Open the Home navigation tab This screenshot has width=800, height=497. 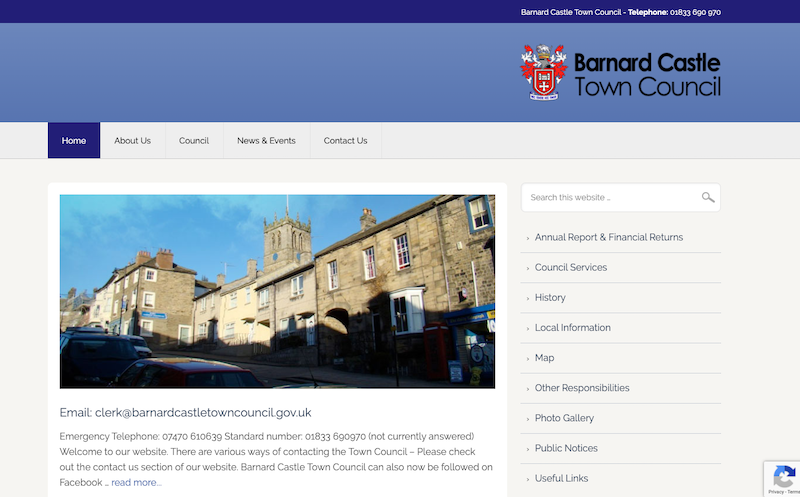(x=74, y=141)
